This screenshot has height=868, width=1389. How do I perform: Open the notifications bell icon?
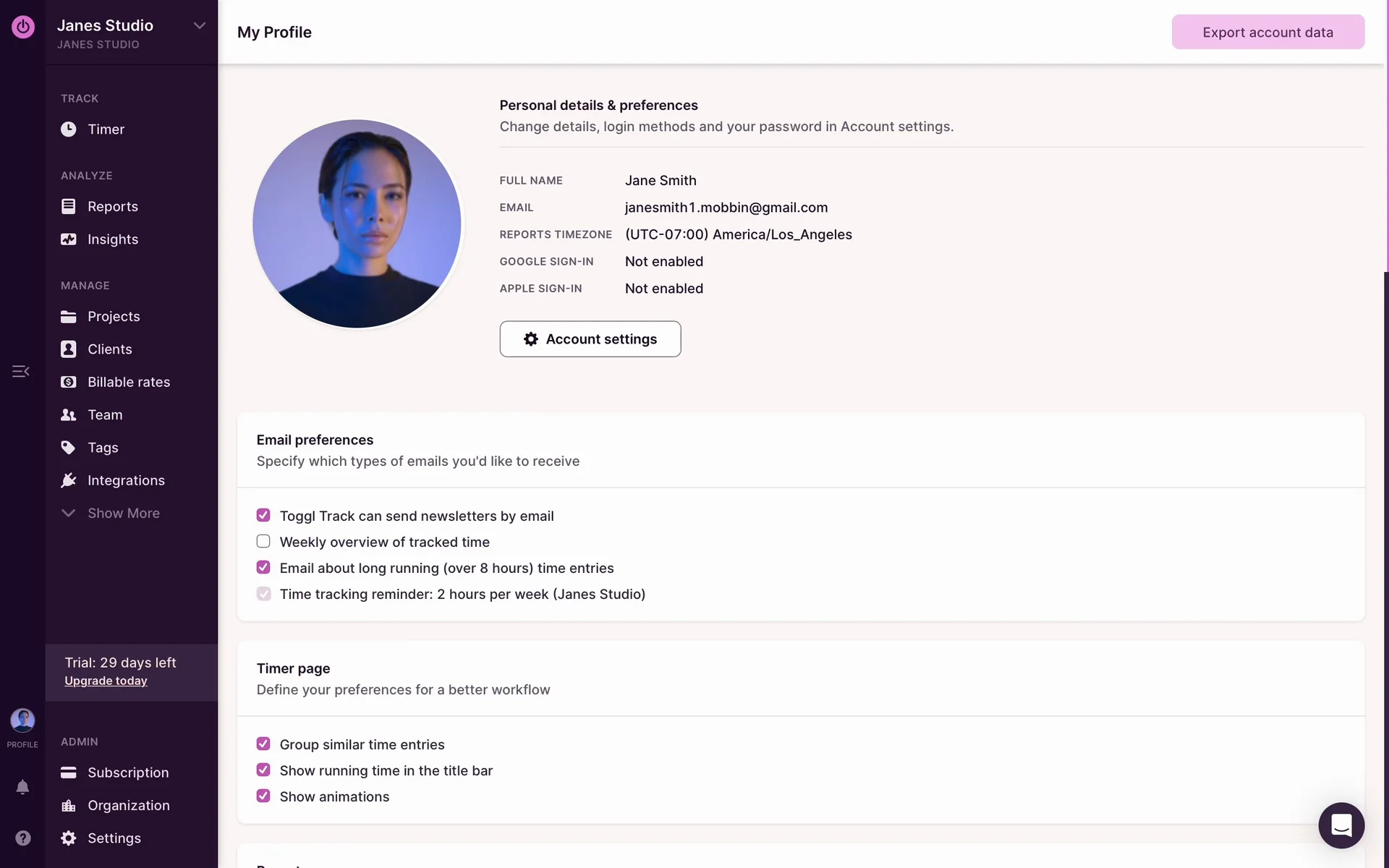pyautogui.click(x=22, y=787)
